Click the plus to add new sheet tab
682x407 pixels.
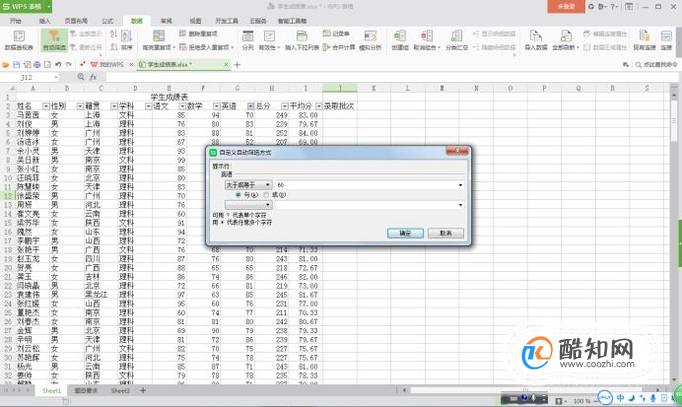point(143,390)
